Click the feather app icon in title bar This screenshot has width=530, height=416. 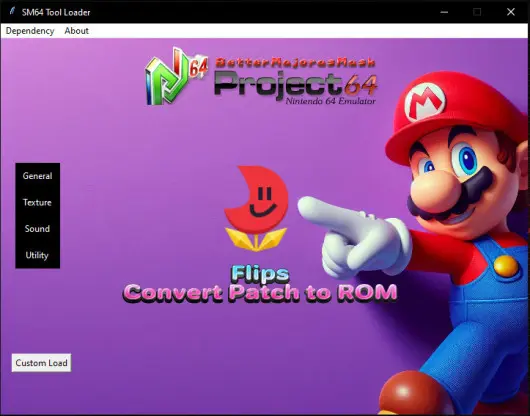click(12, 12)
